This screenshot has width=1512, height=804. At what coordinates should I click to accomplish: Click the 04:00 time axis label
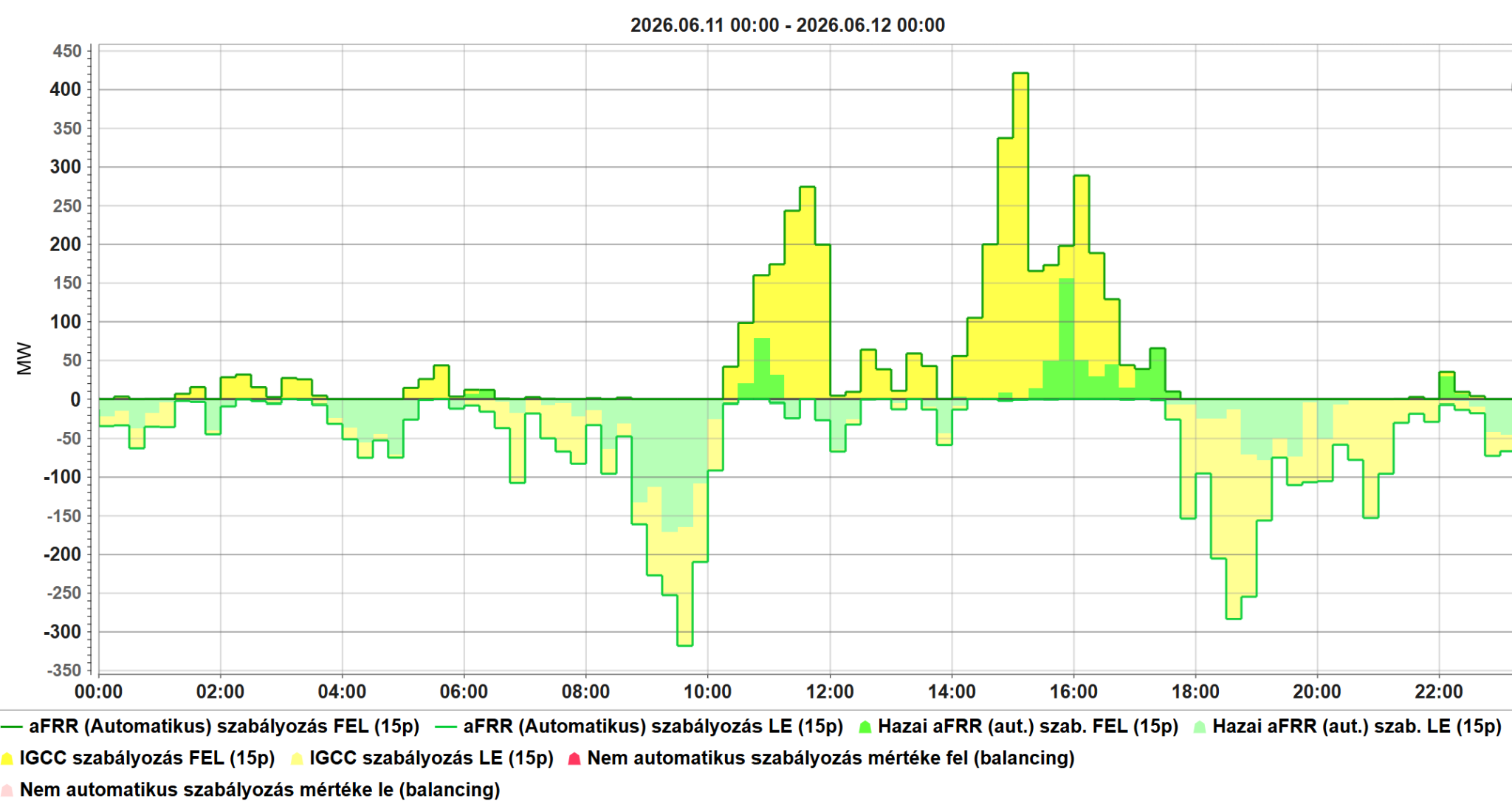[343, 692]
